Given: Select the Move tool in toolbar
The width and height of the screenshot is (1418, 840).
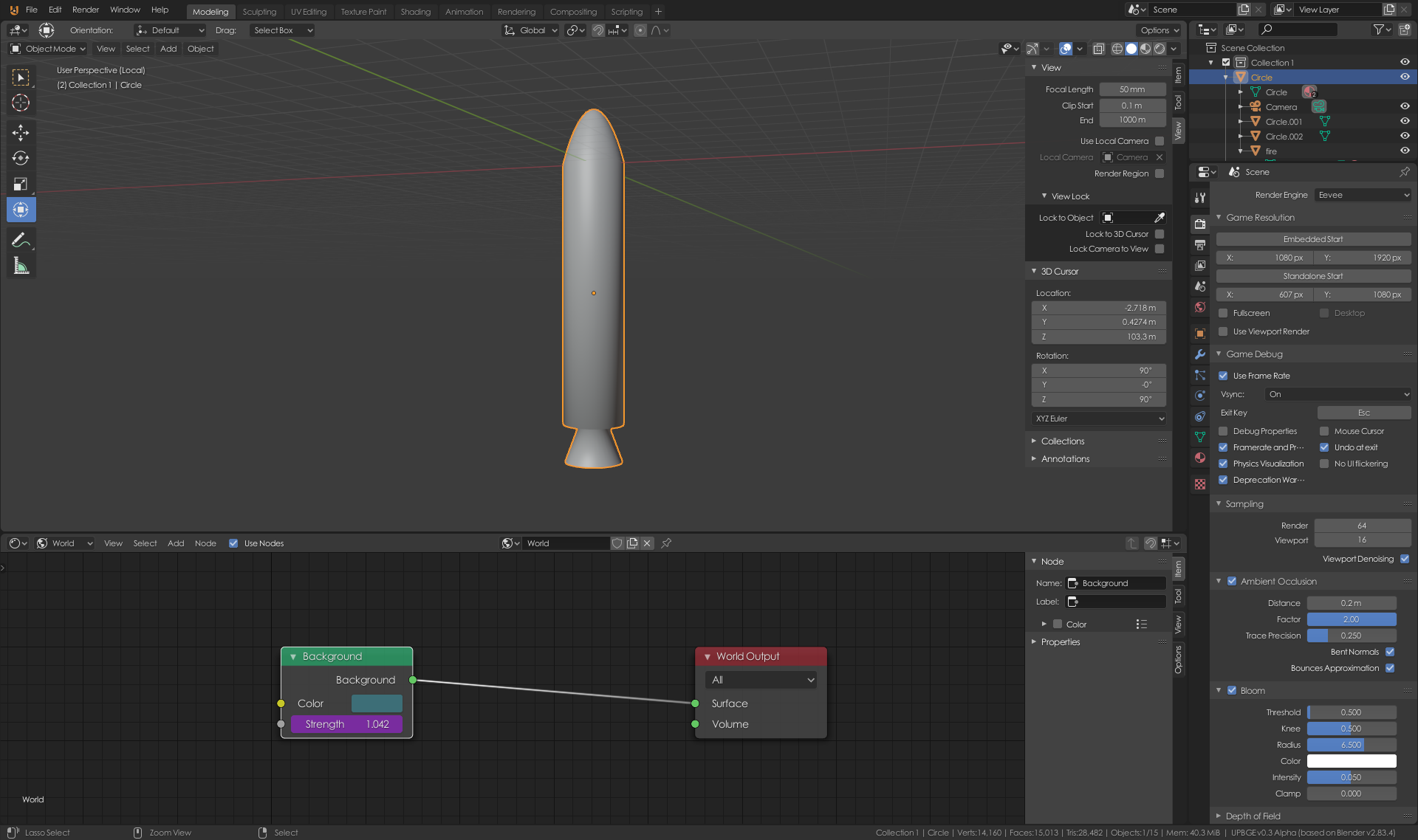Looking at the screenshot, I should [x=21, y=133].
